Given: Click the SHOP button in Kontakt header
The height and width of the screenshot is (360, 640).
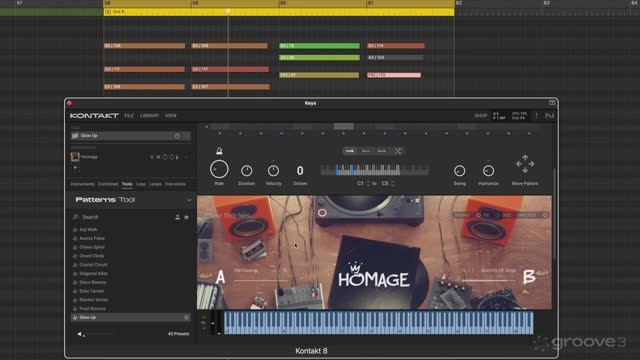Looking at the screenshot, I should tap(481, 116).
